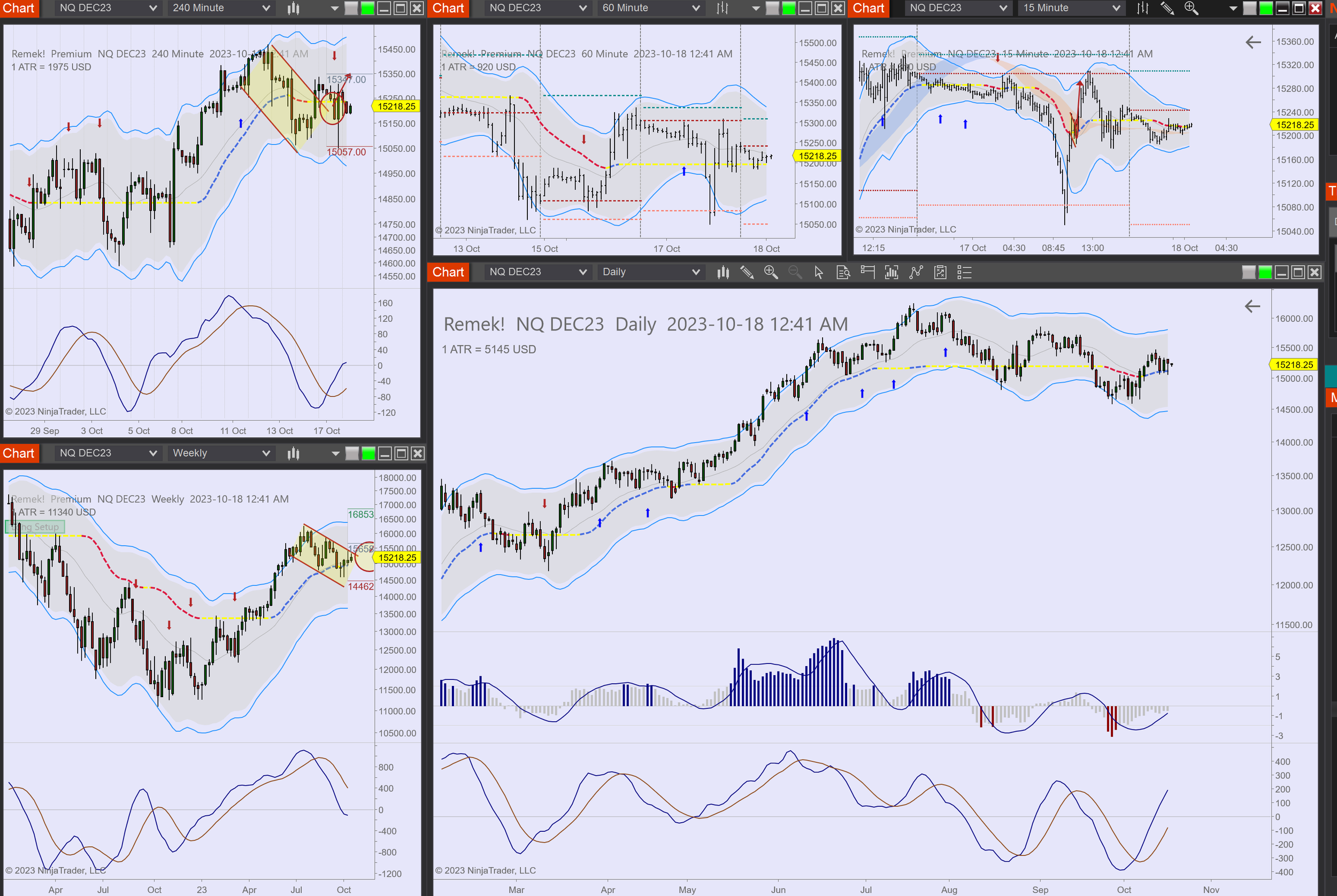Select cursor pointer tool on Daily chart
This screenshot has width=1337, height=896.
[819, 273]
